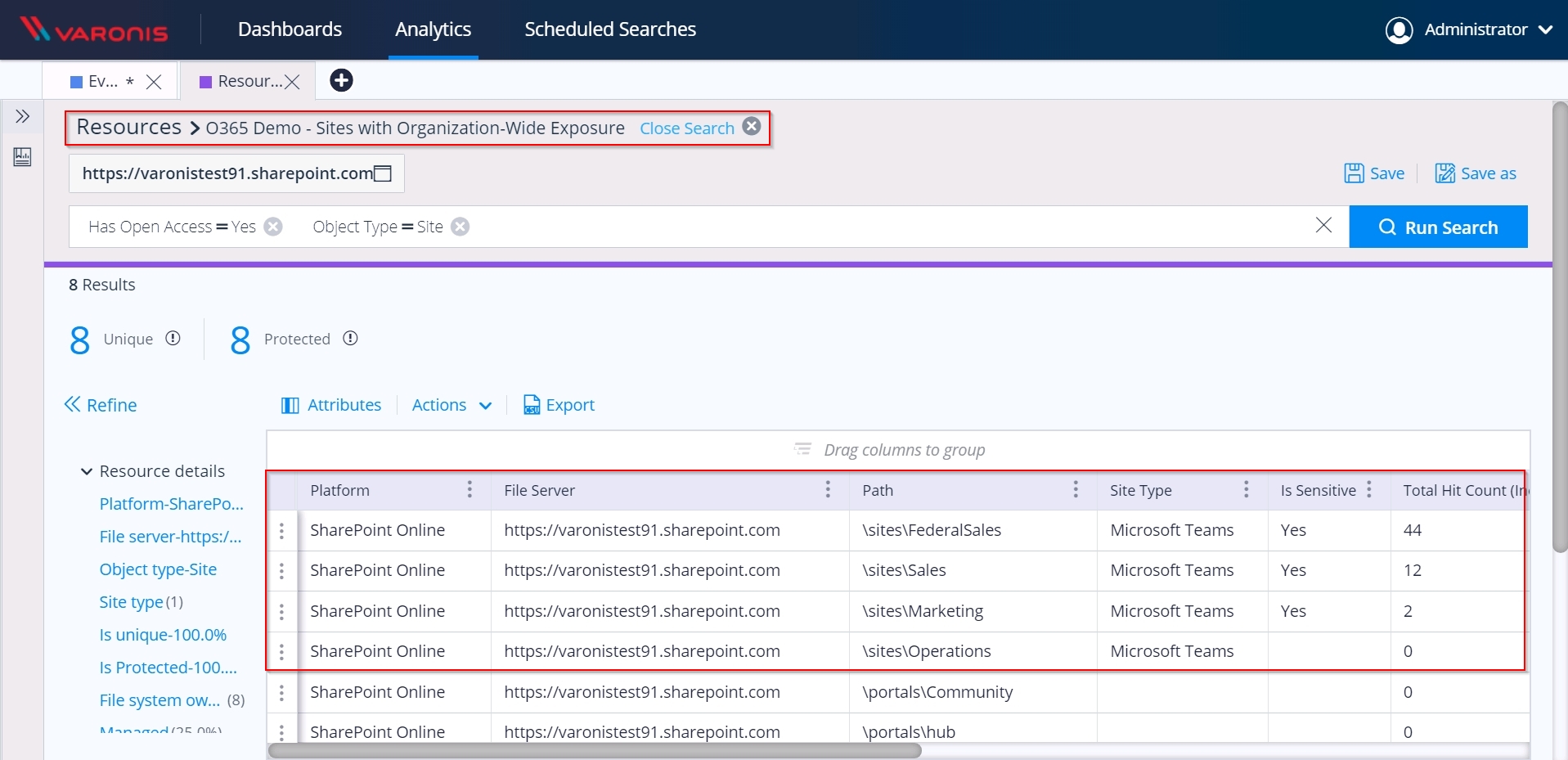1568x760 pixels.
Task: Show info for Protected count
Action: (350, 338)
